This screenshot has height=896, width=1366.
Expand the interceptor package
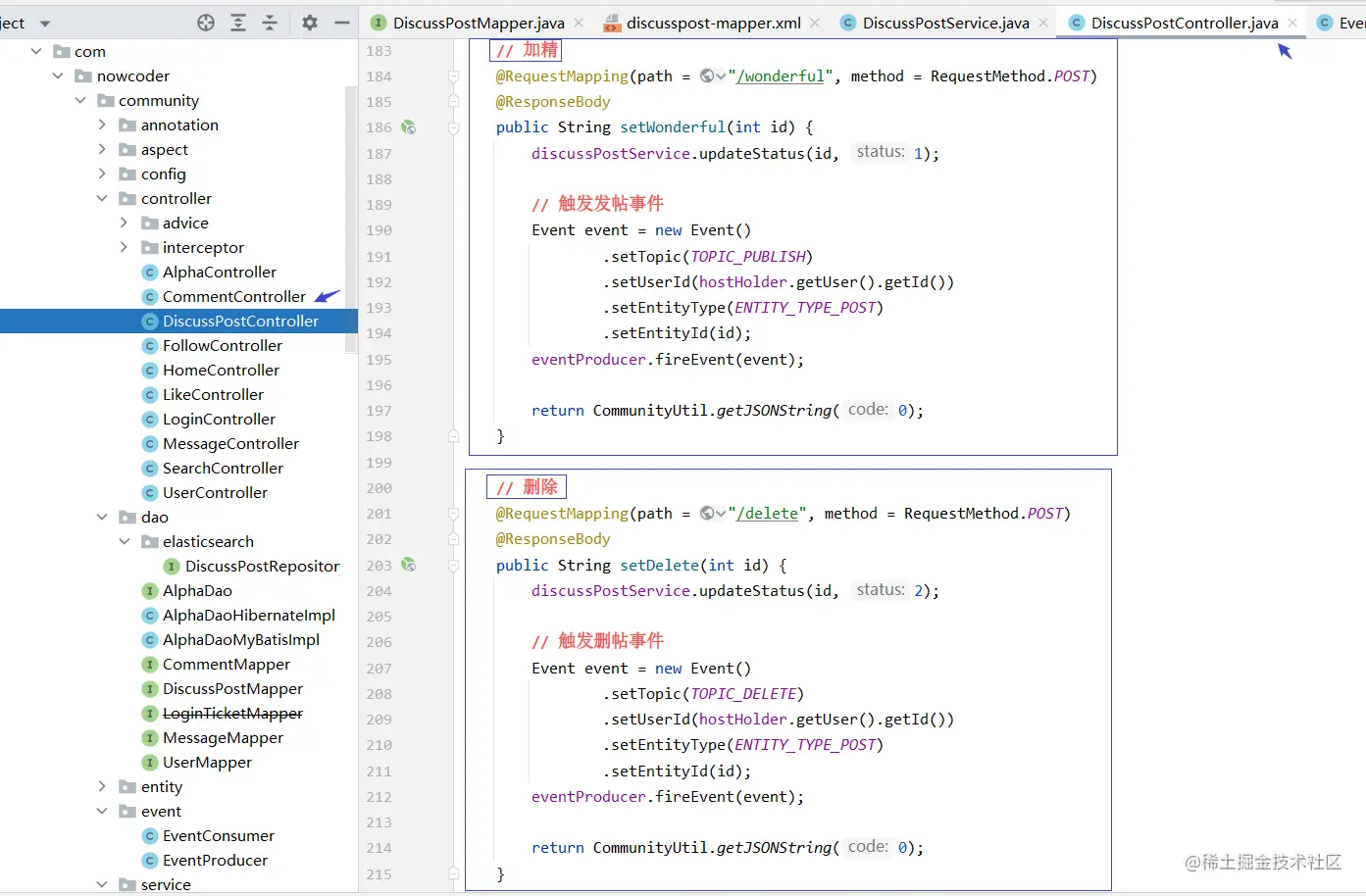[124, 247]
